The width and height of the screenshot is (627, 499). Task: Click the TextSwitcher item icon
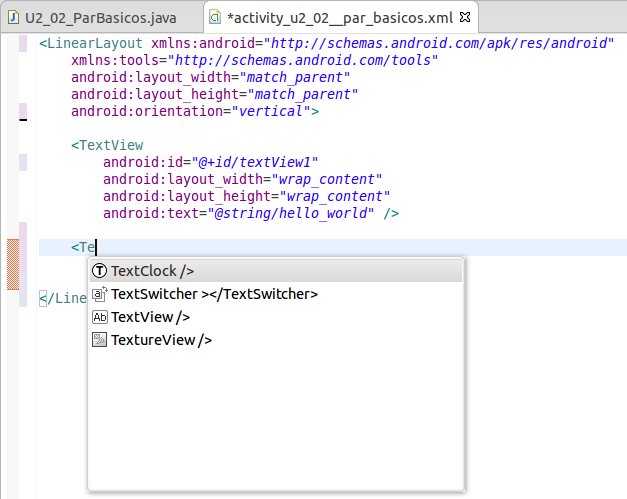point(99,294)
